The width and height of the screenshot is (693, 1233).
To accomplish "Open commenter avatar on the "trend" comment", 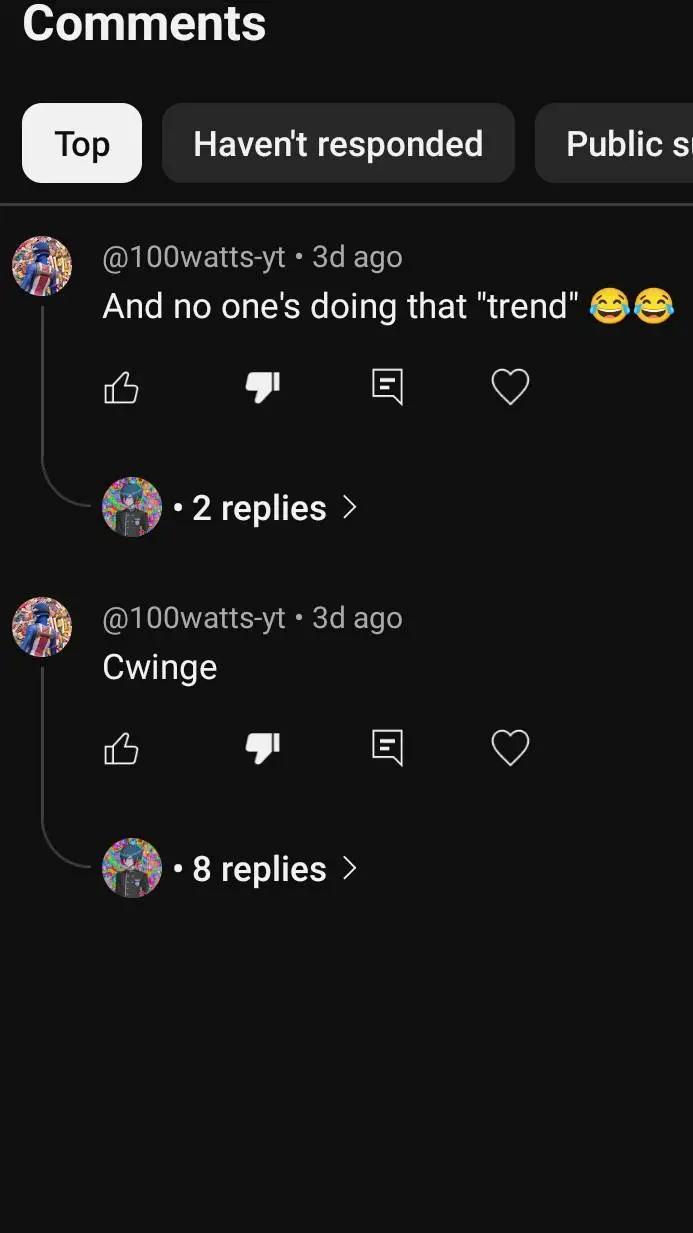I will click(41, 266).
